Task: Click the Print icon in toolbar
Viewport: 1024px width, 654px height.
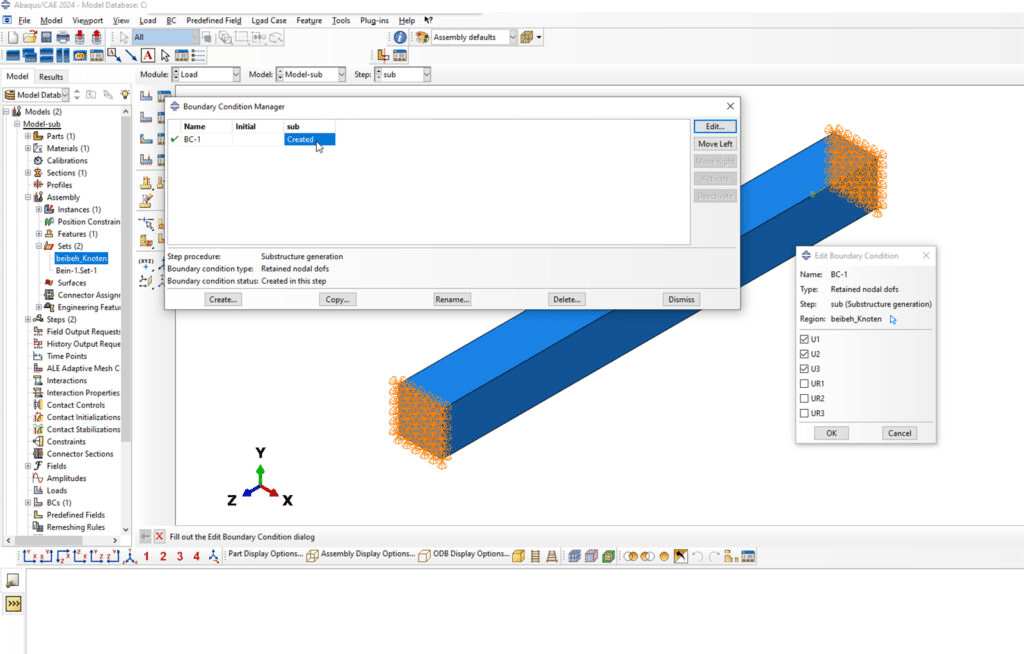Action: 63,37
